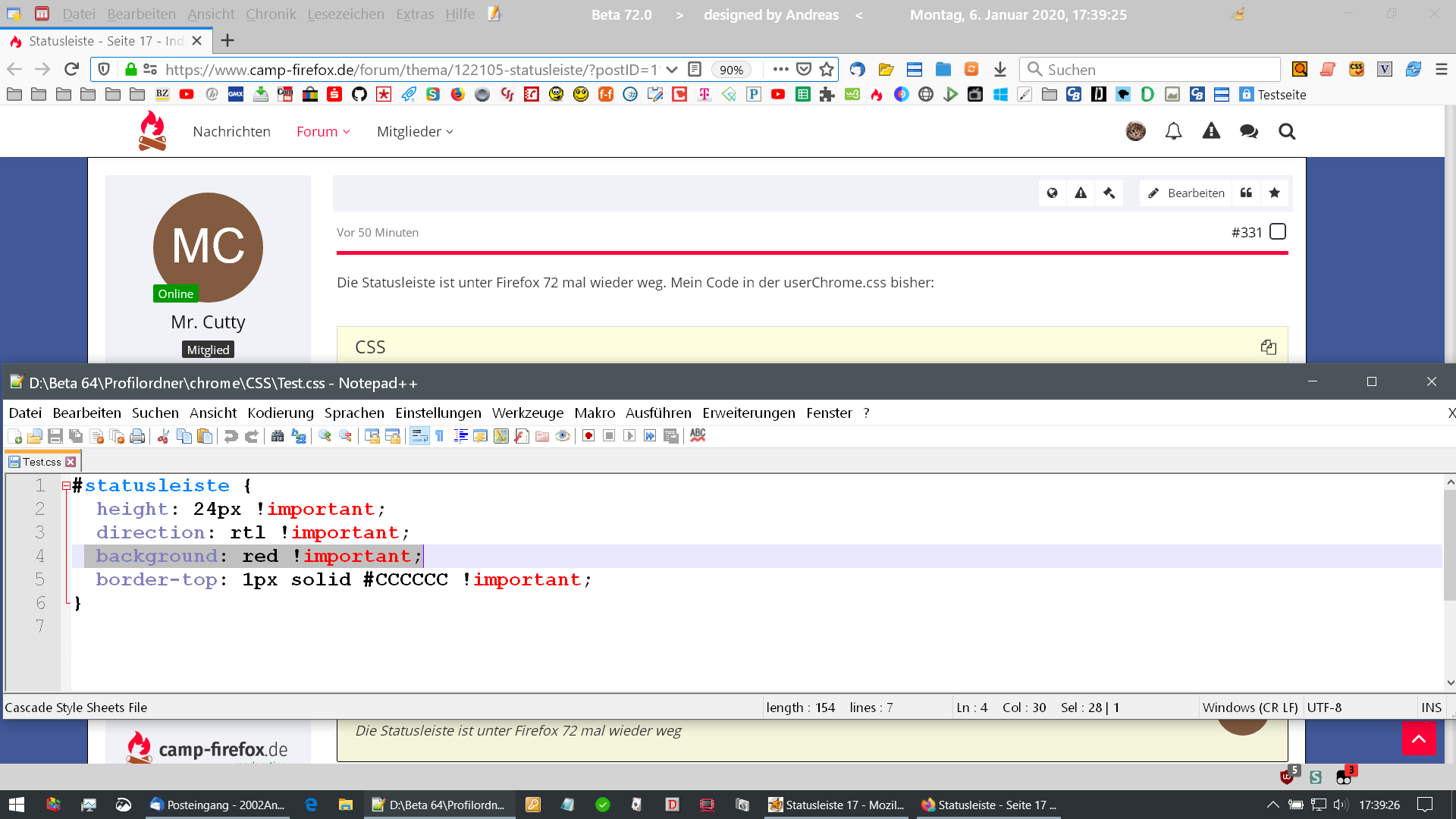Open the Nachrichten link in site header

pyautogui.click(x=231, y=132)
